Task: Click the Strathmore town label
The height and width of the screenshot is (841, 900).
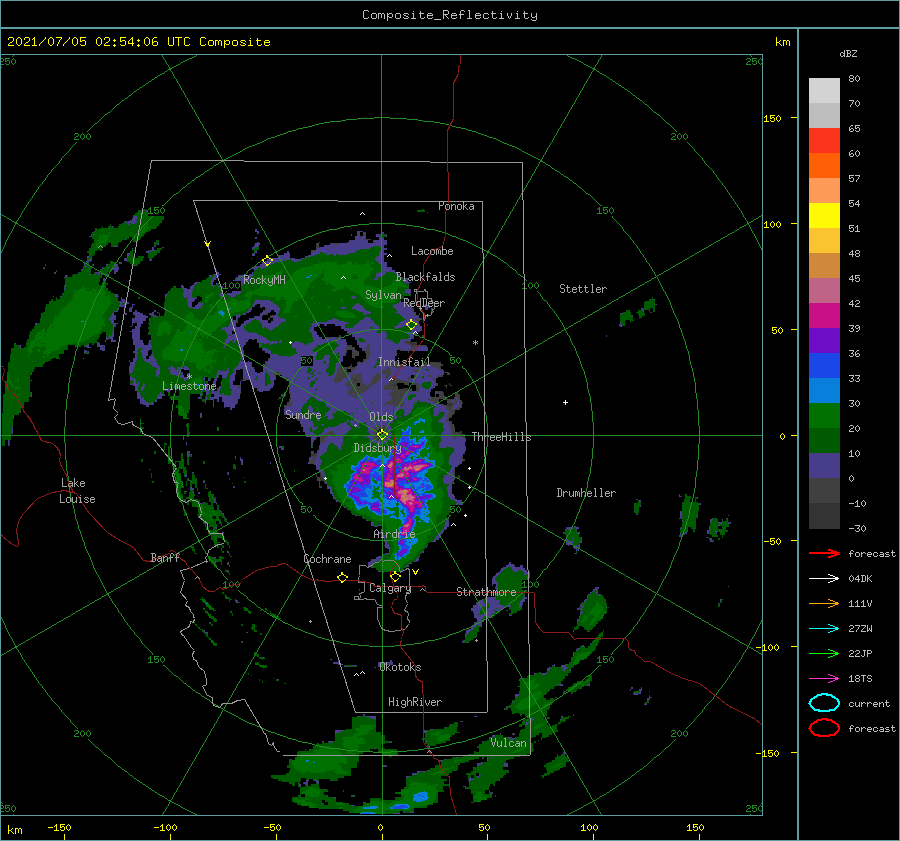Action: click(x=486, y=592)
